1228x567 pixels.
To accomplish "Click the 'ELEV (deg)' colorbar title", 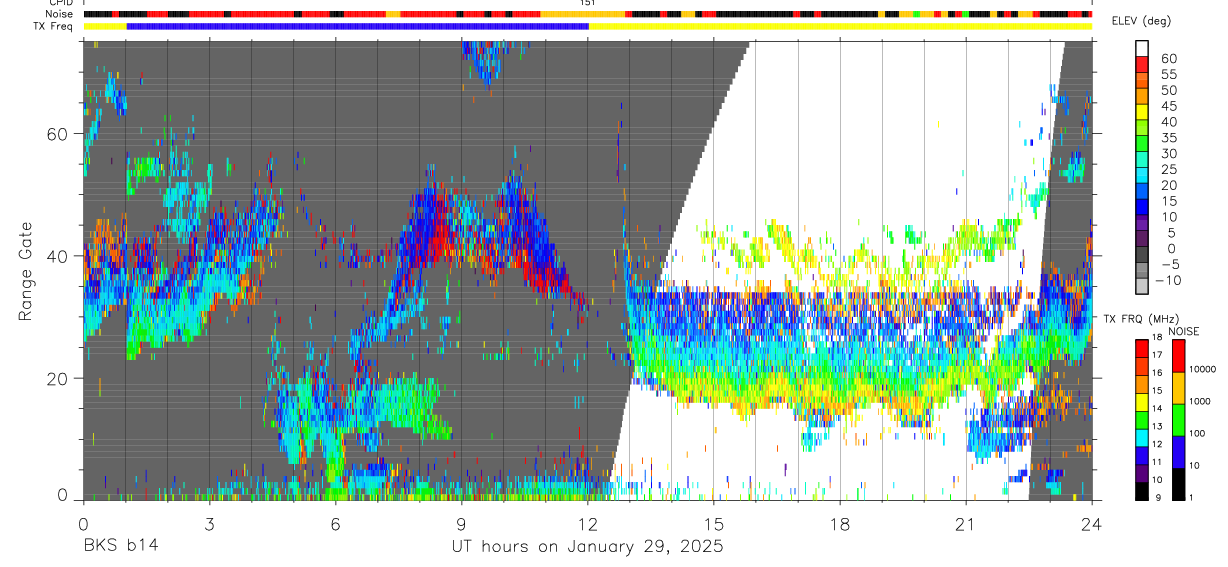I will click(1140, 21).
